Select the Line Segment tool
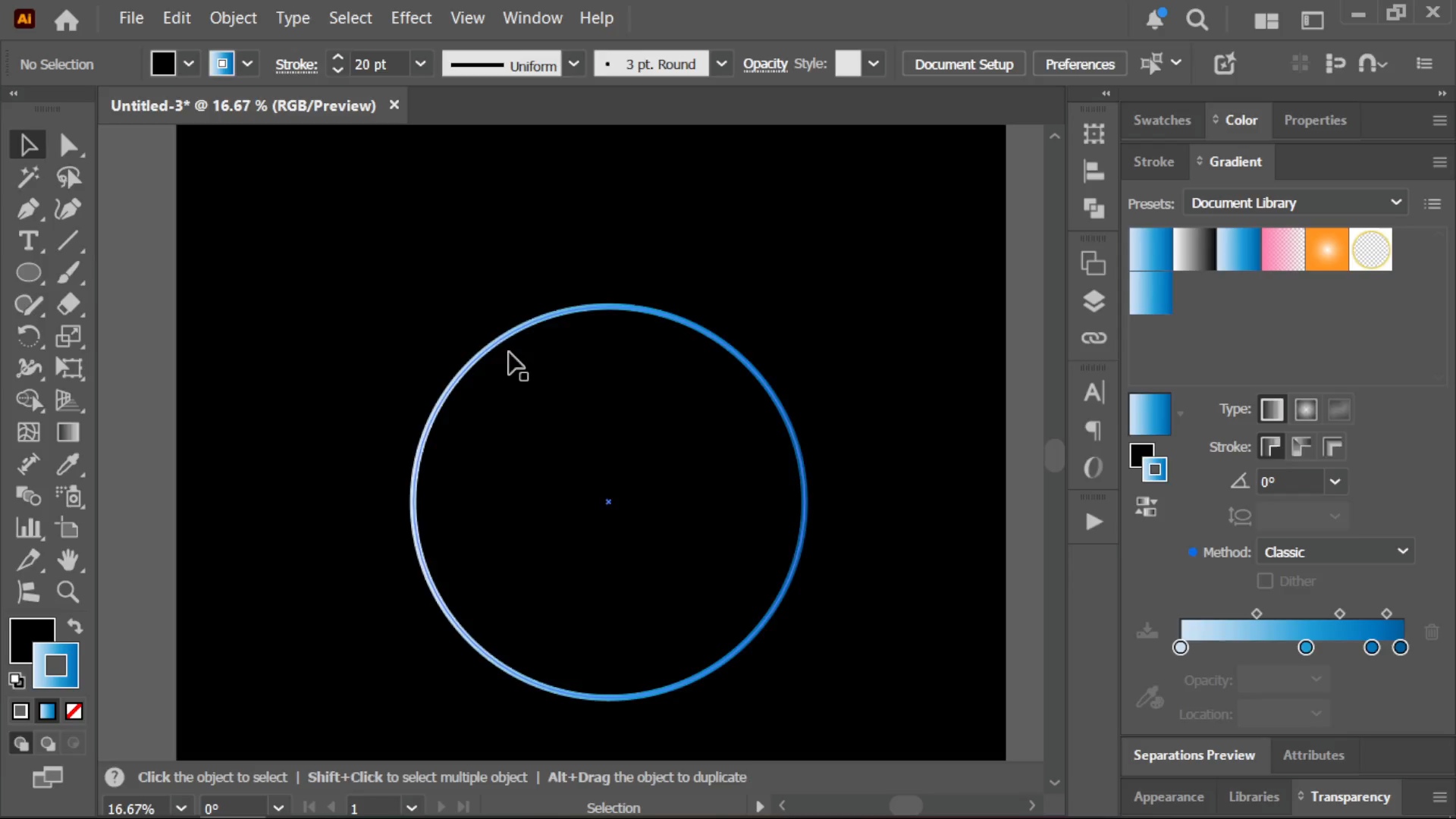This screenshot has height=819, width=1456. point(68,241)
